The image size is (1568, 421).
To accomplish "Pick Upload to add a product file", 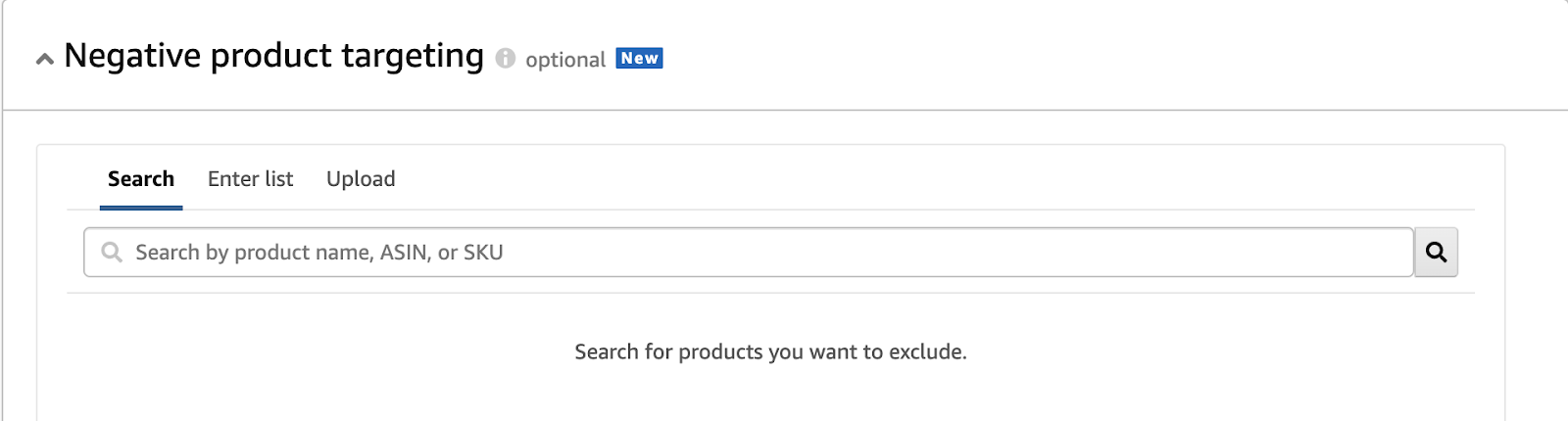I will (x=361, y=179).
